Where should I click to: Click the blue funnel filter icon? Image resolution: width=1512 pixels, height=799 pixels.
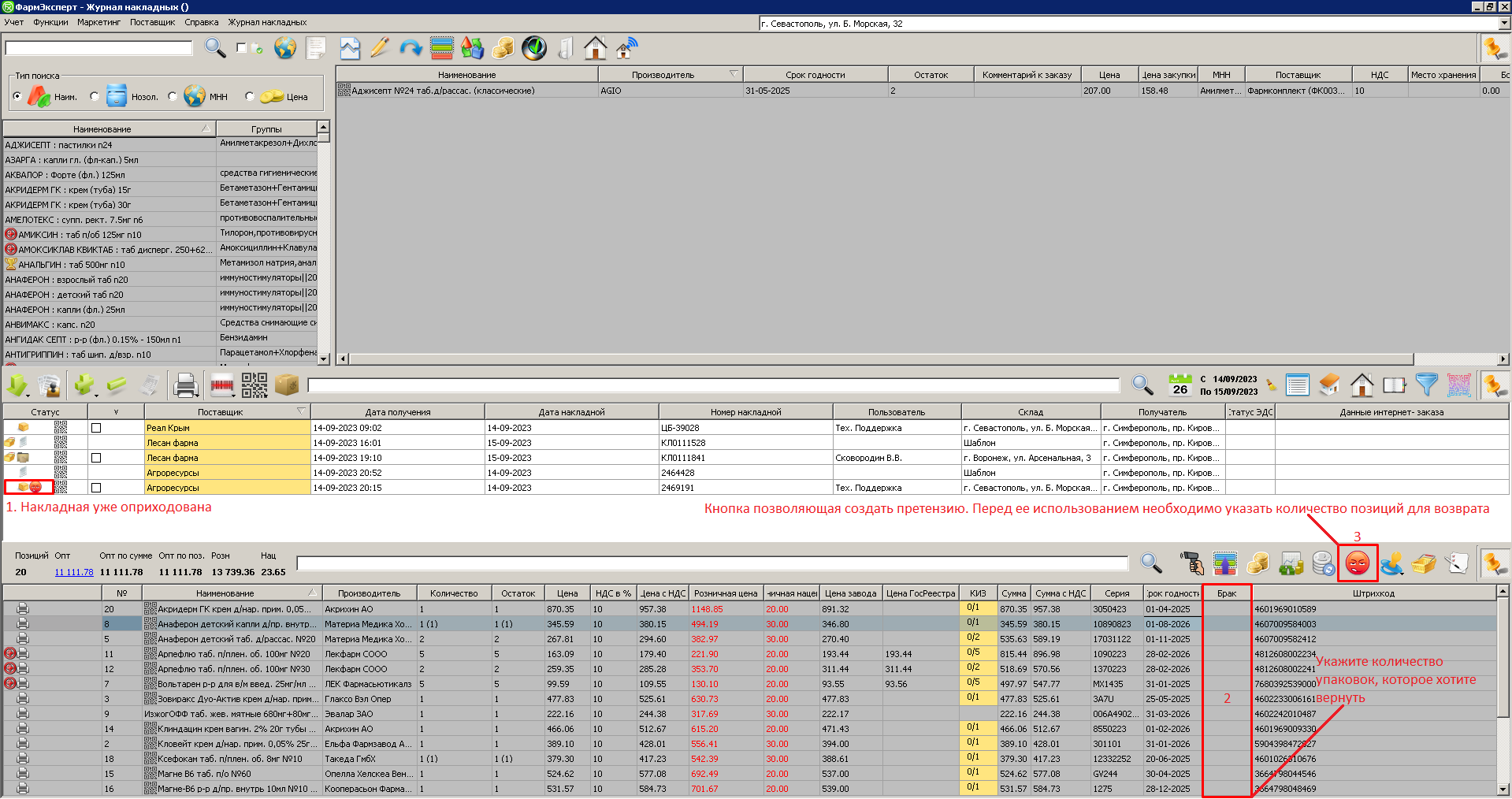point(1426,385)
